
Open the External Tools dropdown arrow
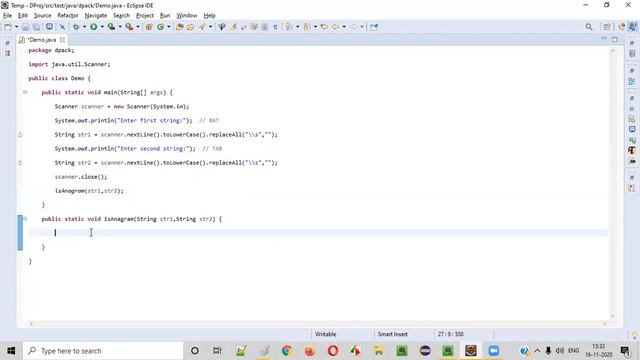(x=138, y=27)
